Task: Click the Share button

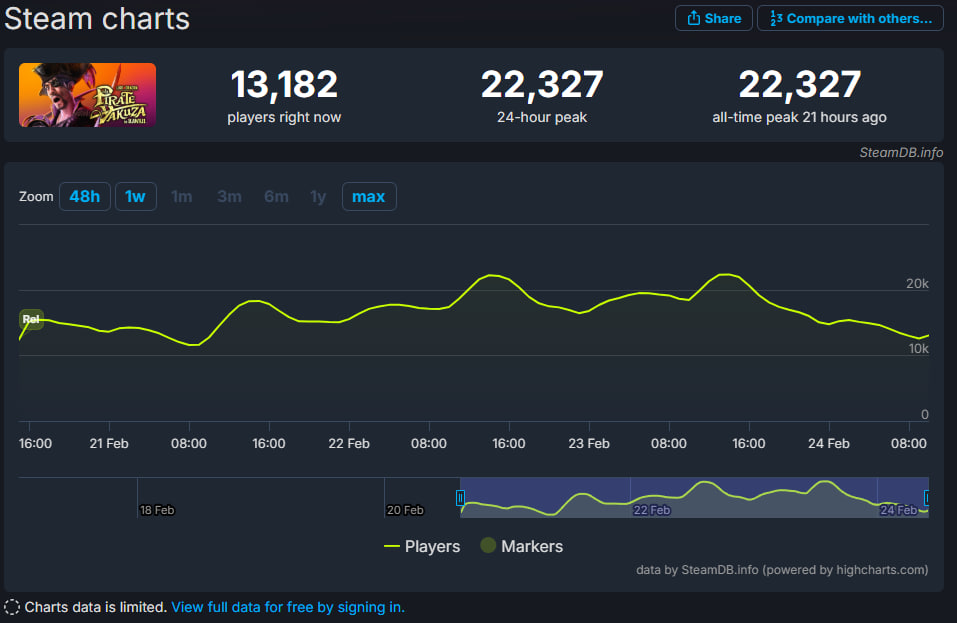Action: 714,18
